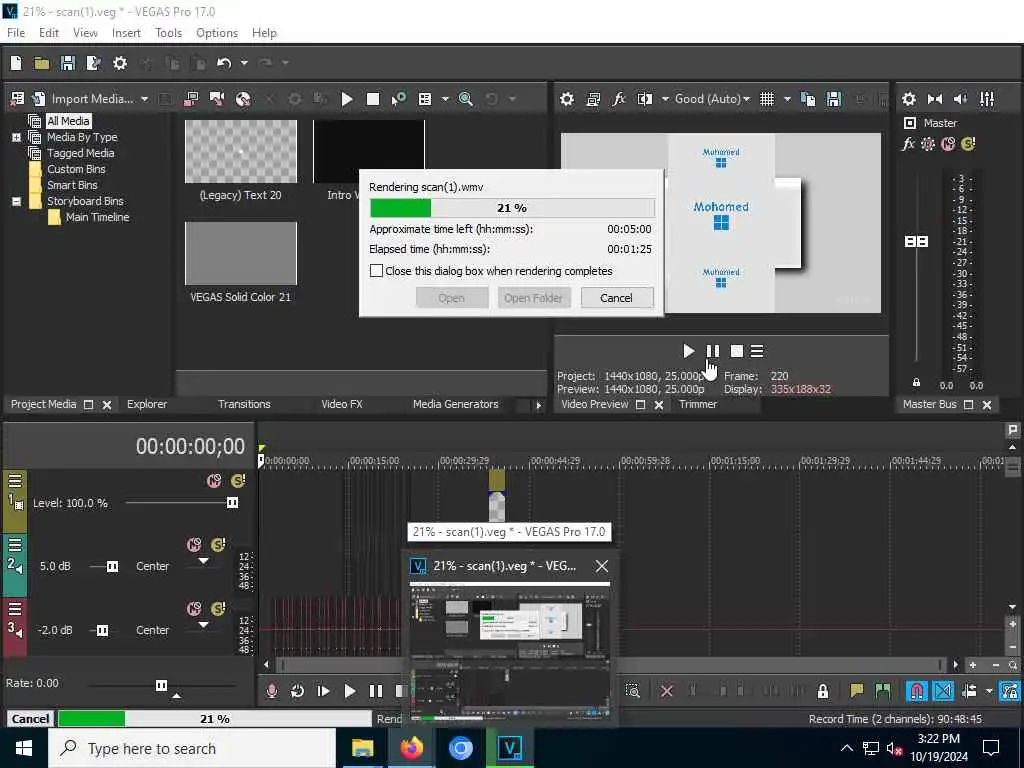Open the File menu

(x=16, y=33)
